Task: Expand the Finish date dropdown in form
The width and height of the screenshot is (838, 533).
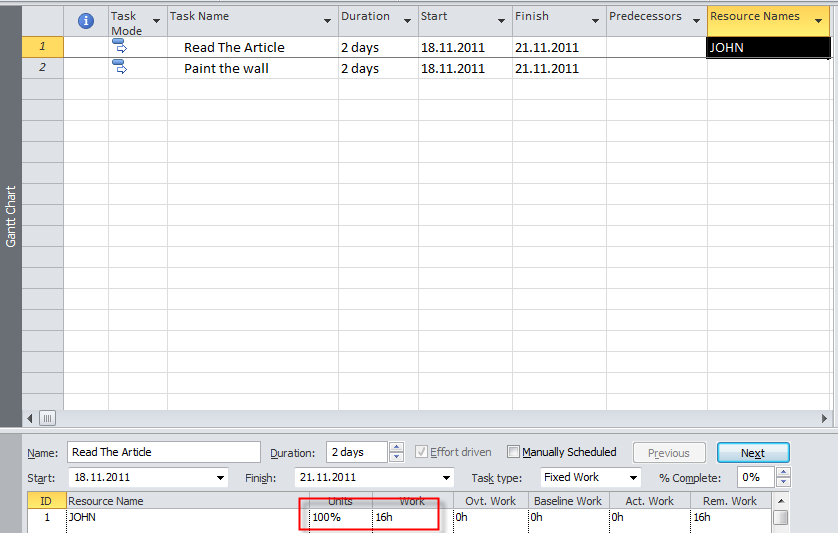Action: (x=446, y=478)
